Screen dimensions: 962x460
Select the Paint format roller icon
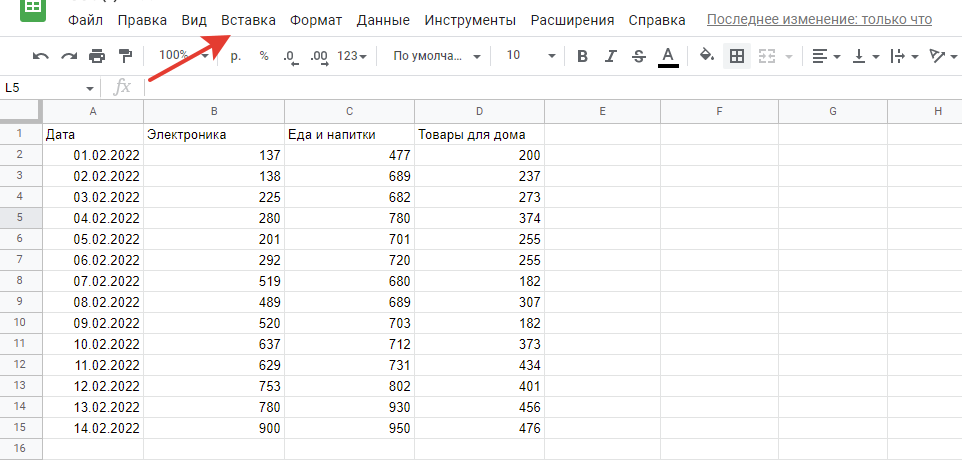125,56
